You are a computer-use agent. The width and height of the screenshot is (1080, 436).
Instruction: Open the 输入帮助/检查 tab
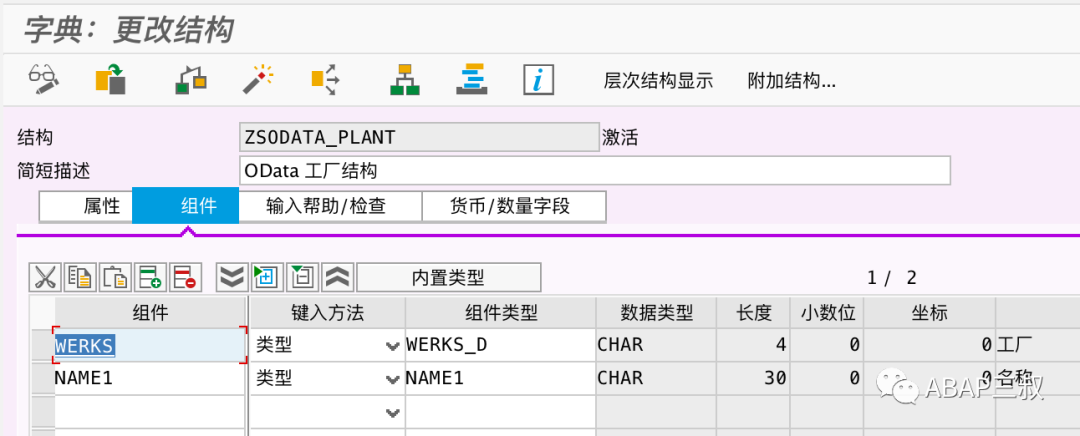tap(331, 206)
